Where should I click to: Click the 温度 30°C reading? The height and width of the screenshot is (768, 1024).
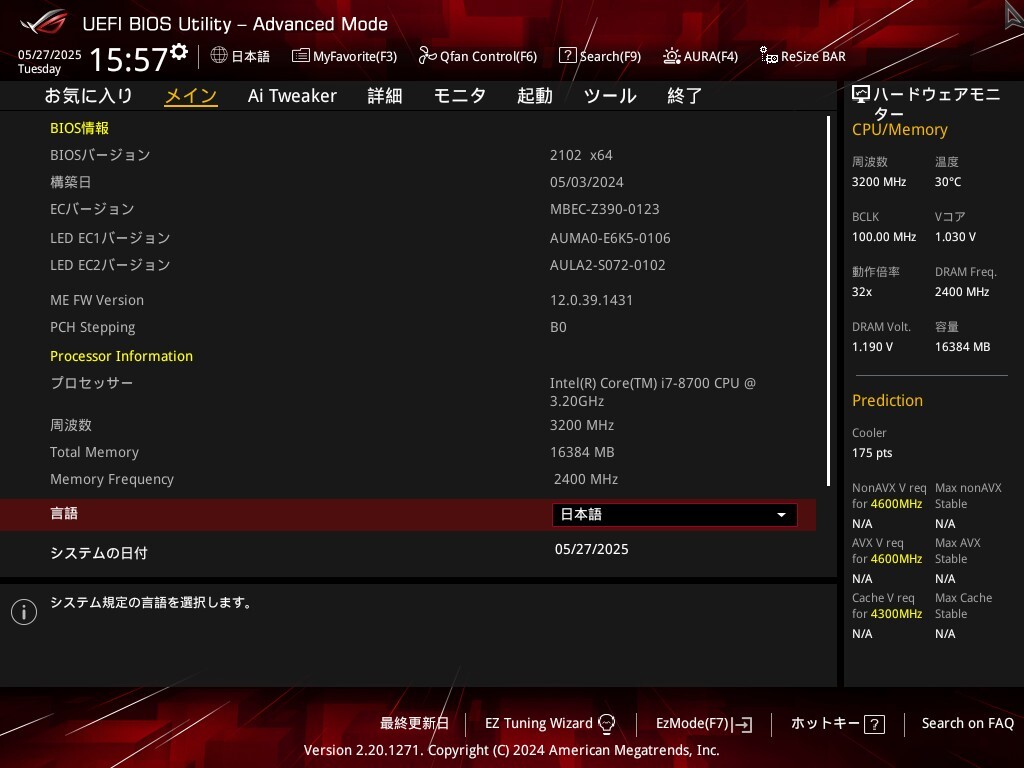(948, 182)
